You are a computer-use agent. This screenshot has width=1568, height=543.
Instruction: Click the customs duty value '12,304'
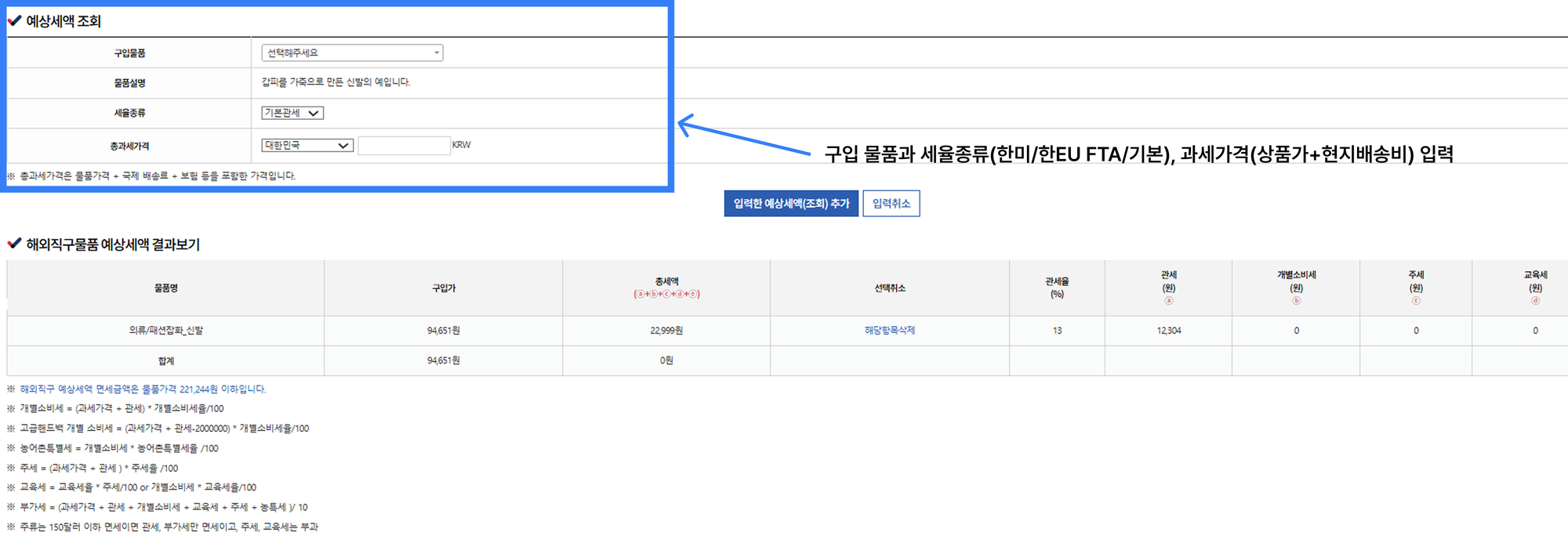click(x=1168, y=331)
